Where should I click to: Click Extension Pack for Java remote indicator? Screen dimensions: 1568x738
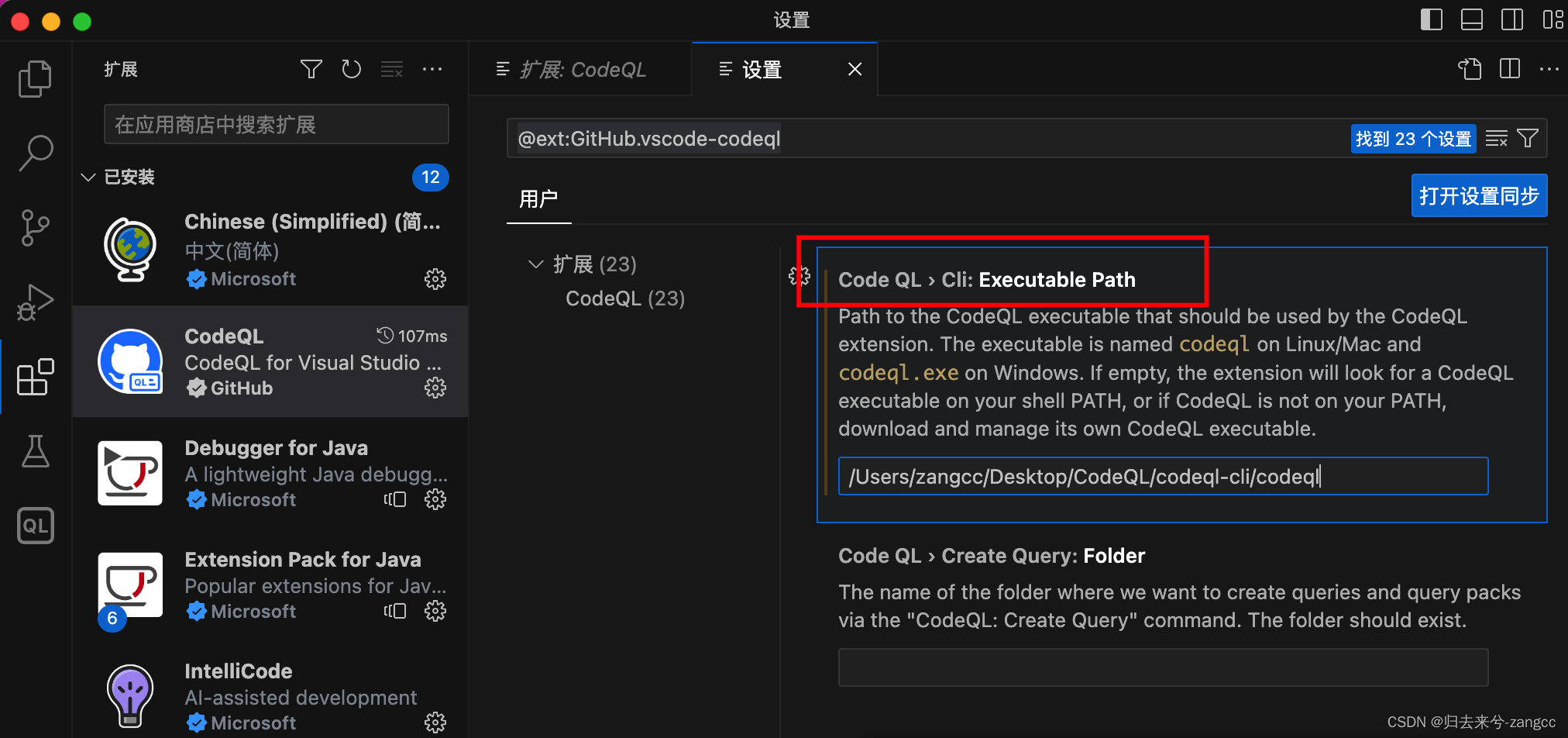click(x=395, y=611)
